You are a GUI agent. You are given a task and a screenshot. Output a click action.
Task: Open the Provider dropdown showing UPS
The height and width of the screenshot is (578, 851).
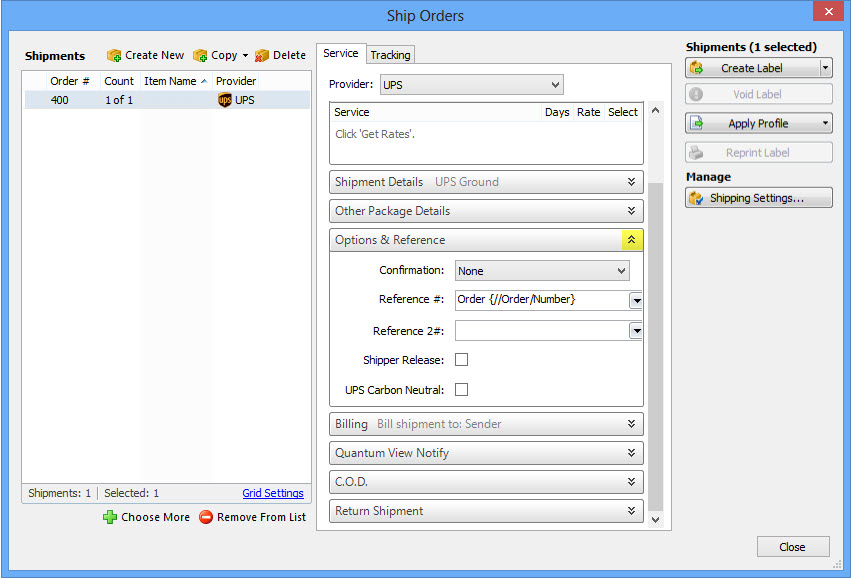tap(472, 85)
